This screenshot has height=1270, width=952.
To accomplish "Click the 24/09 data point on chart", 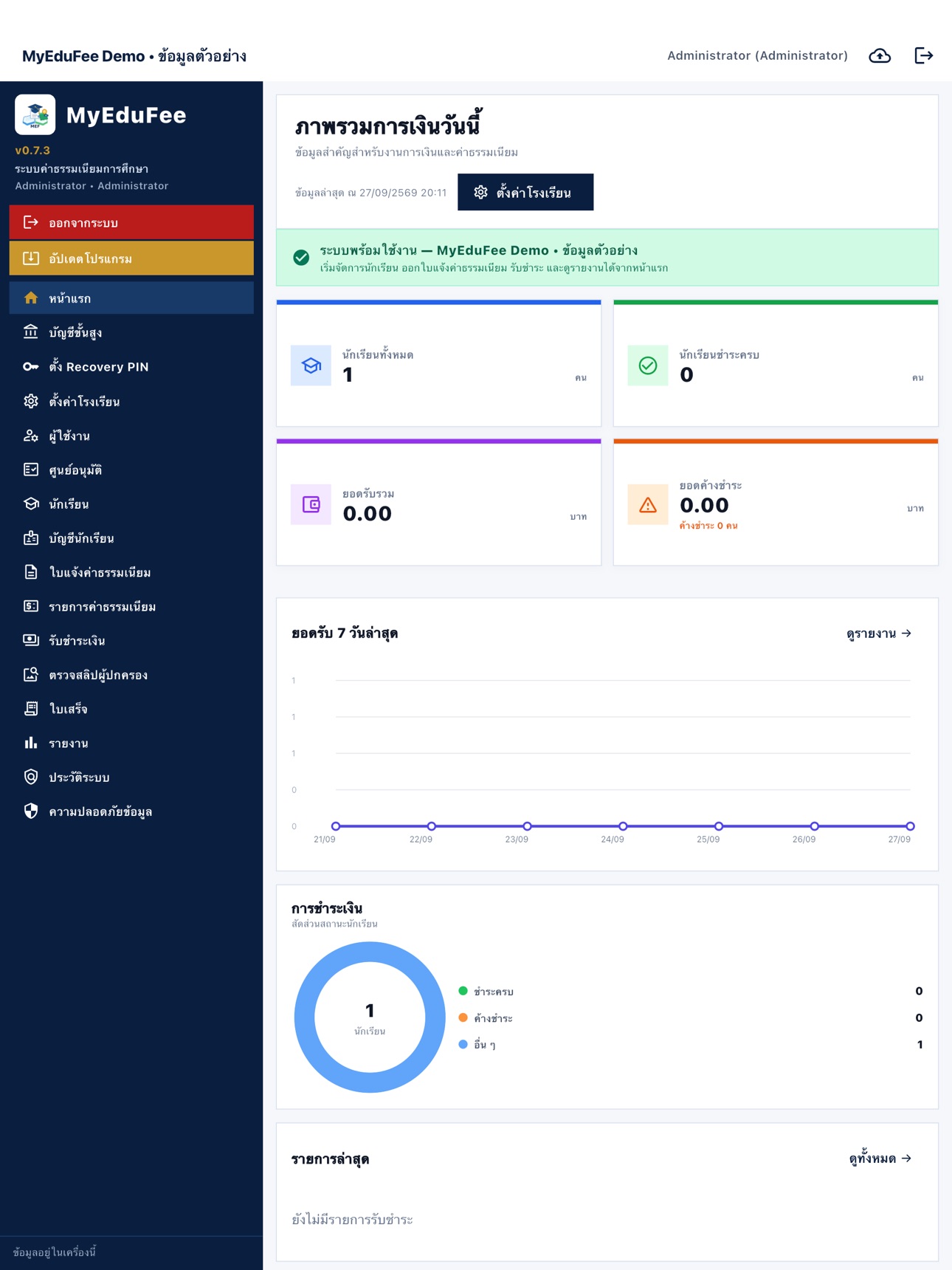I will point(623,826).
